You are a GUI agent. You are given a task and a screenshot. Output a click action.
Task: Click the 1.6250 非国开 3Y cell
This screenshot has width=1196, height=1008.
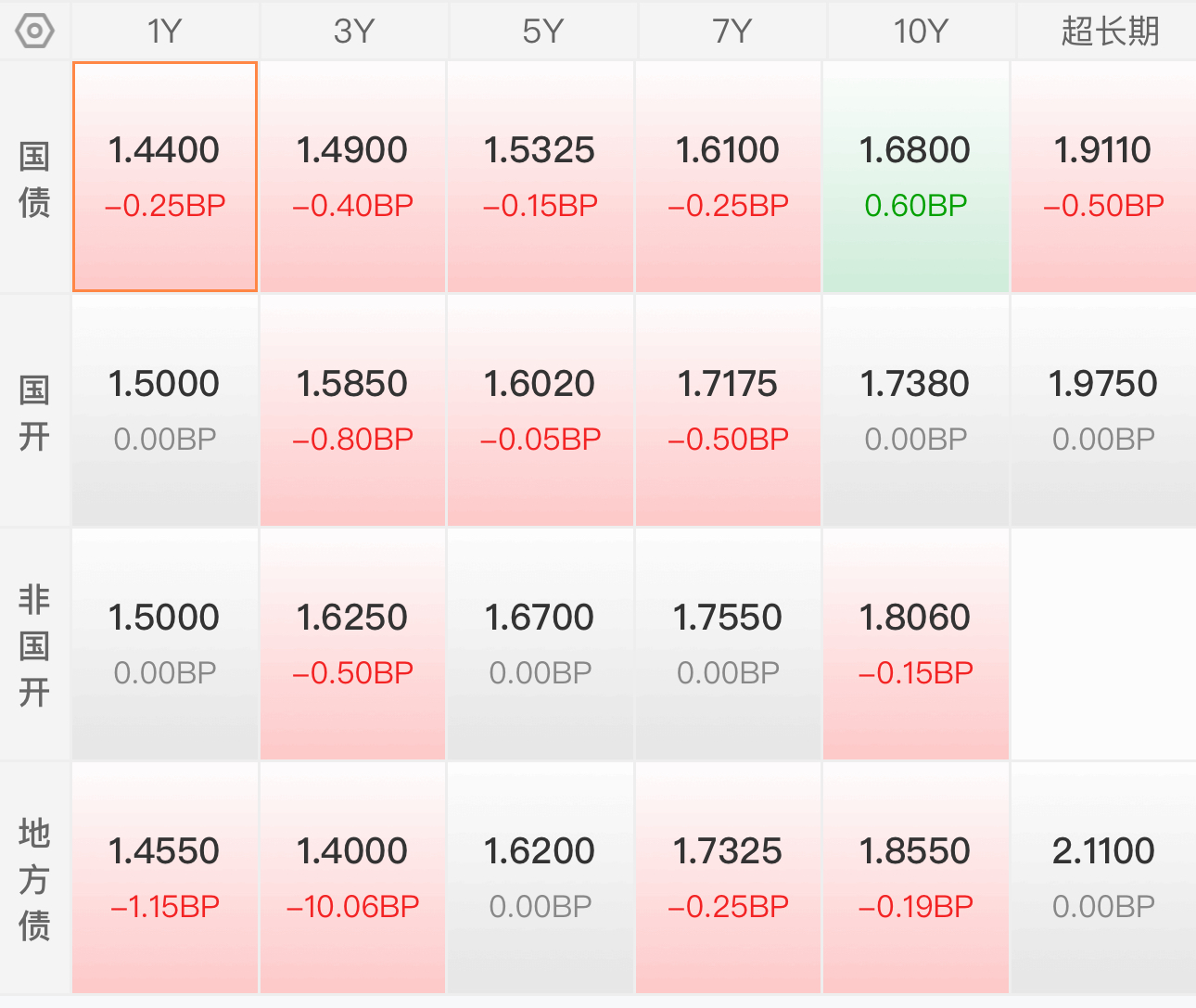pos(352,644)
